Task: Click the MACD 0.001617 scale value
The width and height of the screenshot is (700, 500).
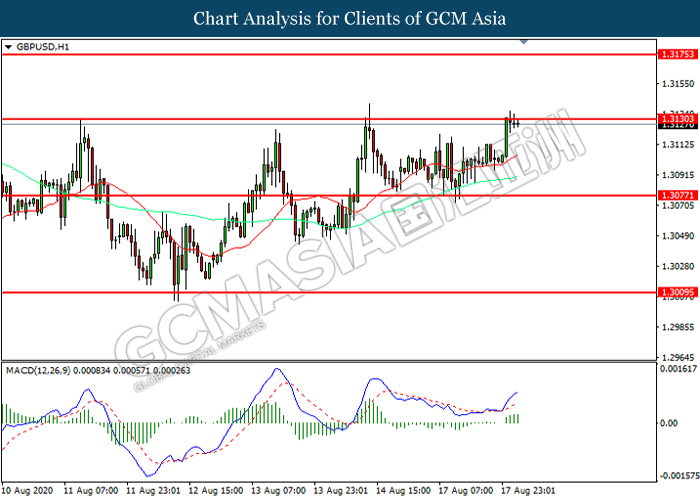Action: tap(678, 369)
